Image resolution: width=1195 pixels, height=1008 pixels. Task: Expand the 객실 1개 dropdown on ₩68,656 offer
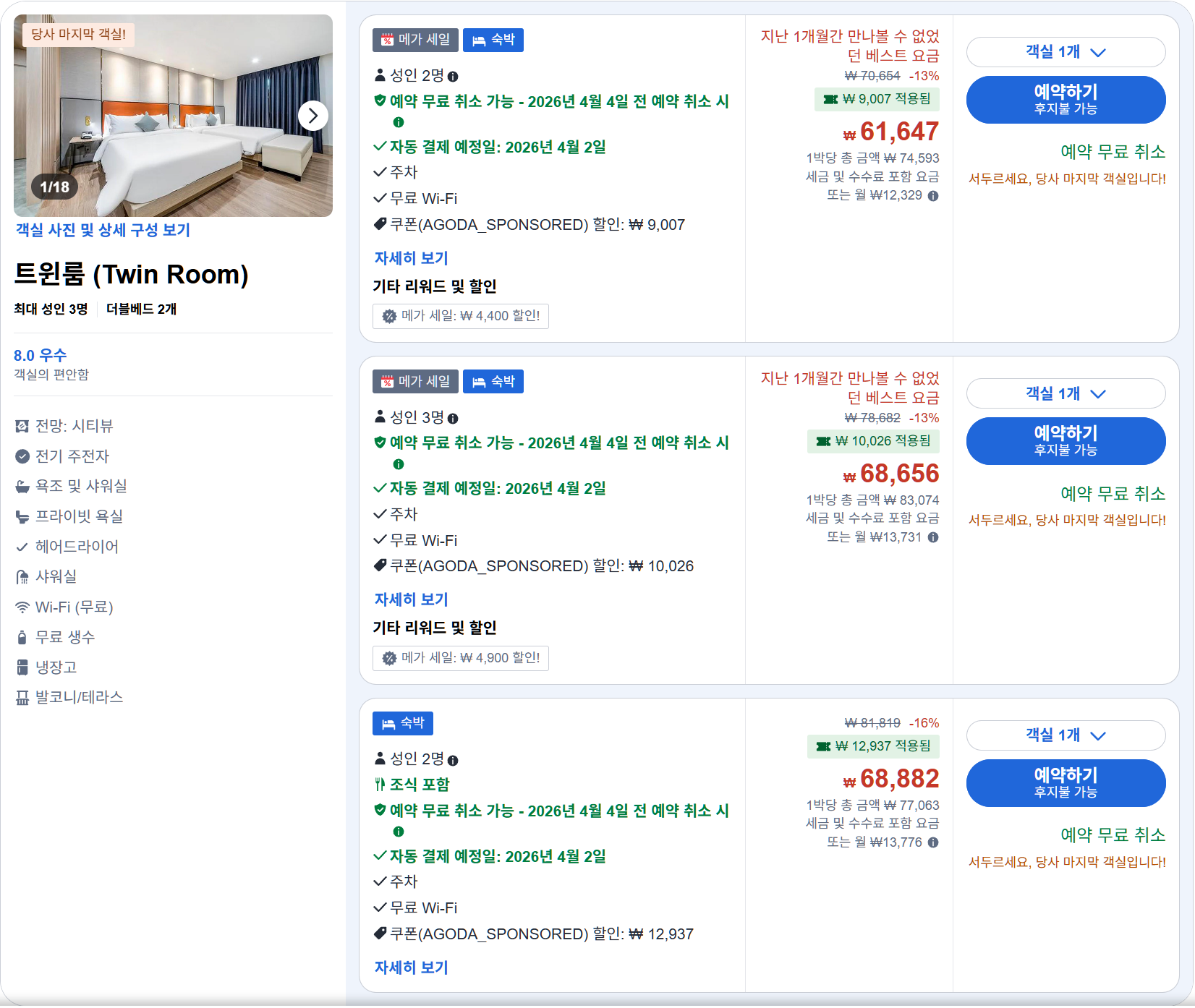[x=1066, y=393]
